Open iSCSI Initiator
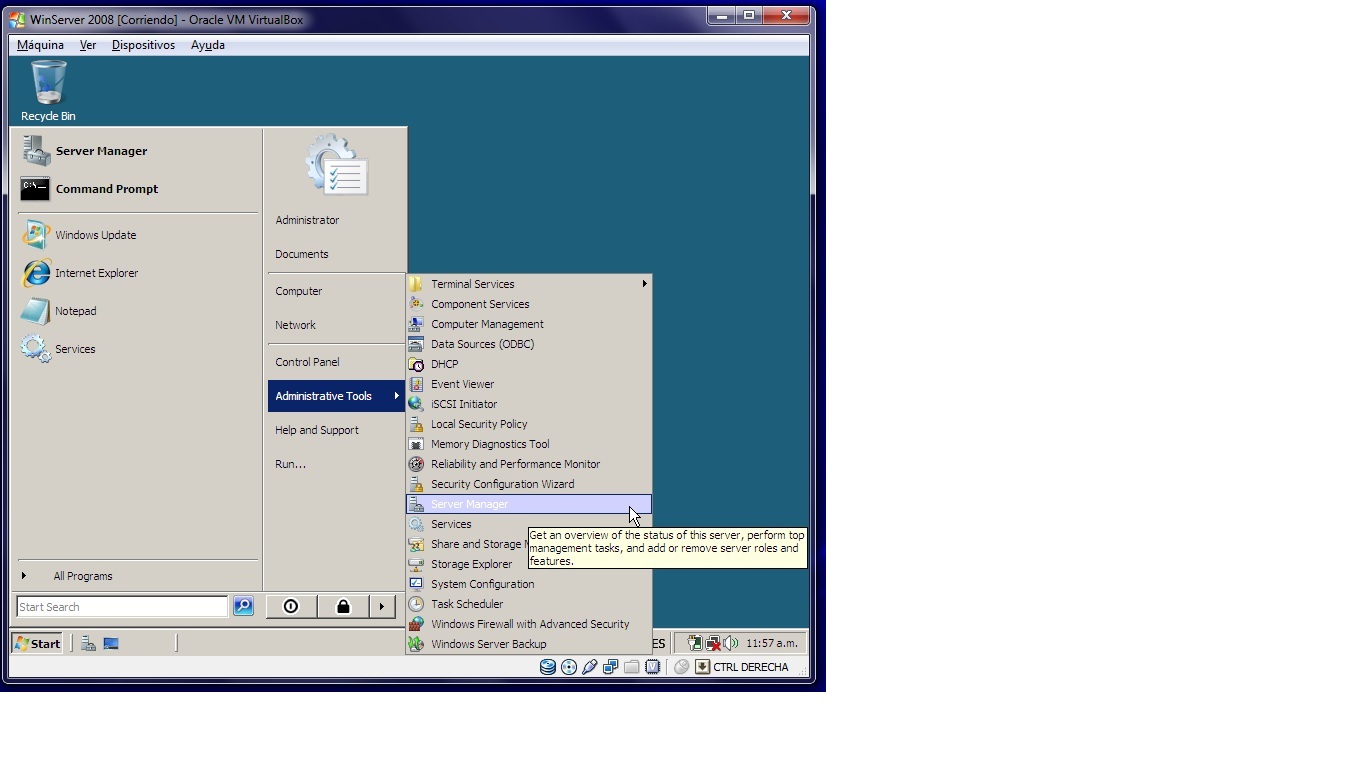This screenshot has width=1366, height=768. tap(529, 404)
